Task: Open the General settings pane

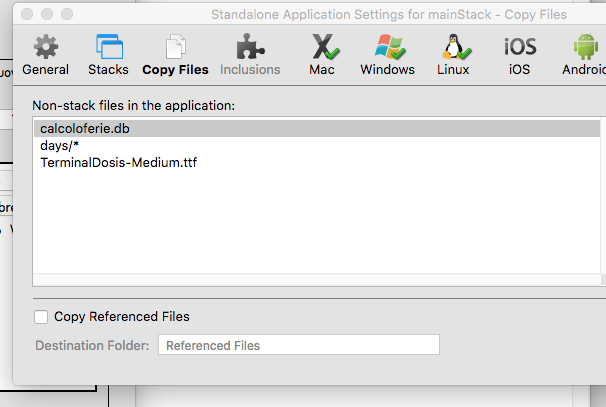Action: pos(45,55)
